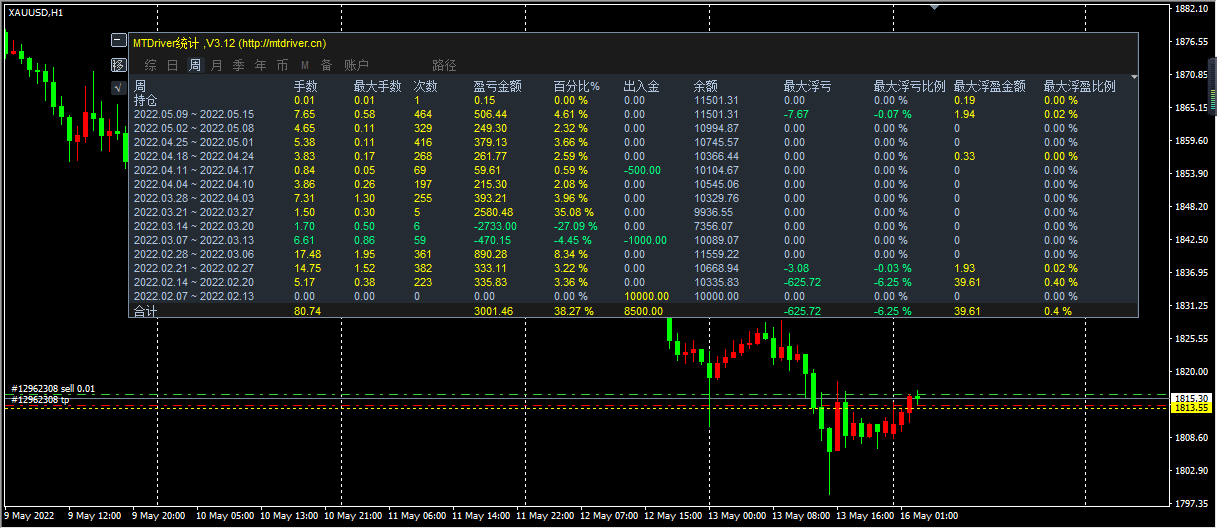The width and height of the screenshot is (1217, 529).
Task: Click the total profit value 3001.46
Action: click(x=493, y=312)
